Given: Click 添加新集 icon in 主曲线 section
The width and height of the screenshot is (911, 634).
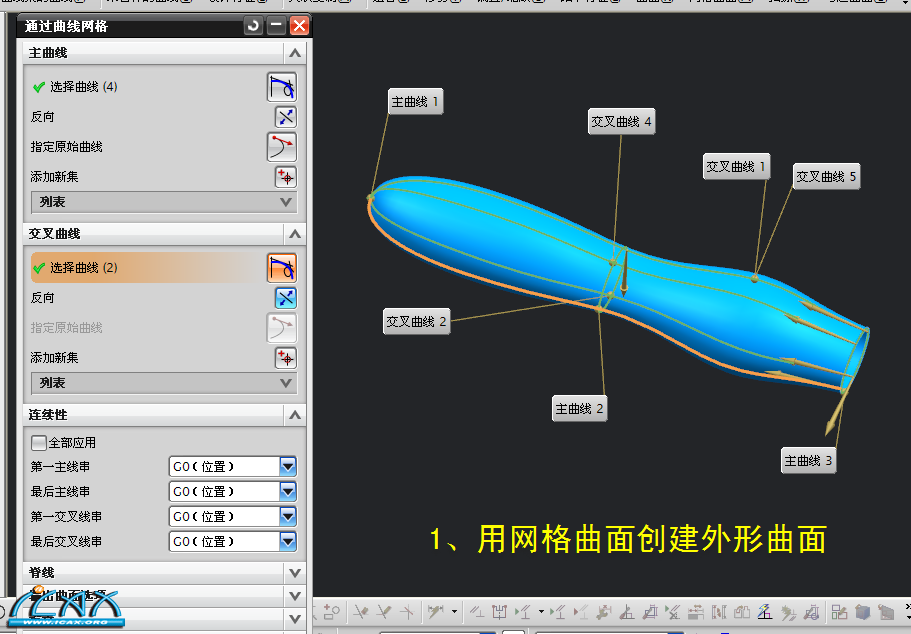Looking at the screenshot, I should coord(285,177).
